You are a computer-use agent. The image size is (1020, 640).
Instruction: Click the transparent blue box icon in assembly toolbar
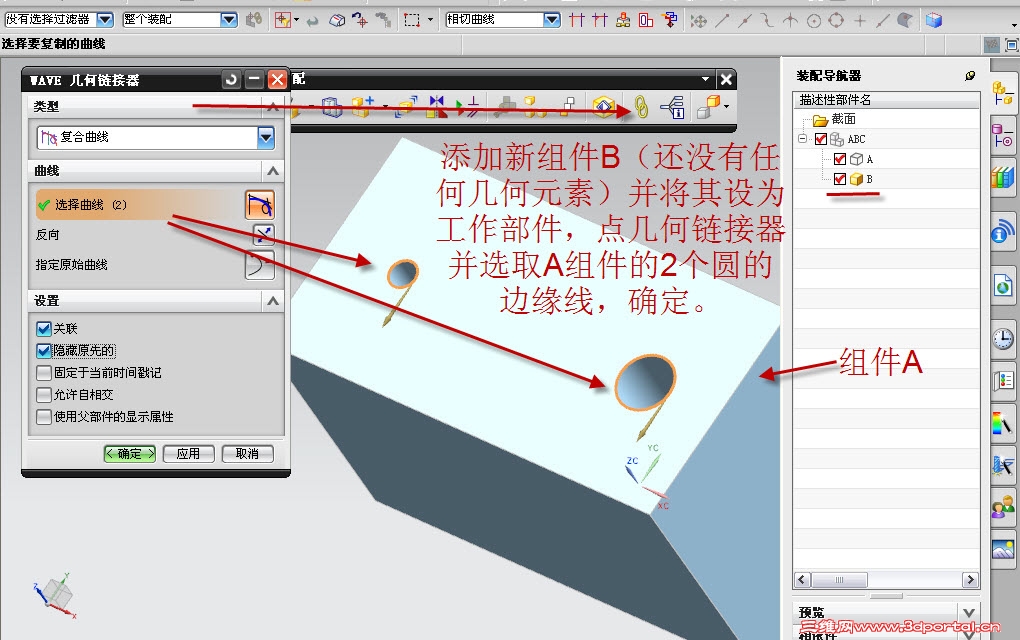click(332, 107)
